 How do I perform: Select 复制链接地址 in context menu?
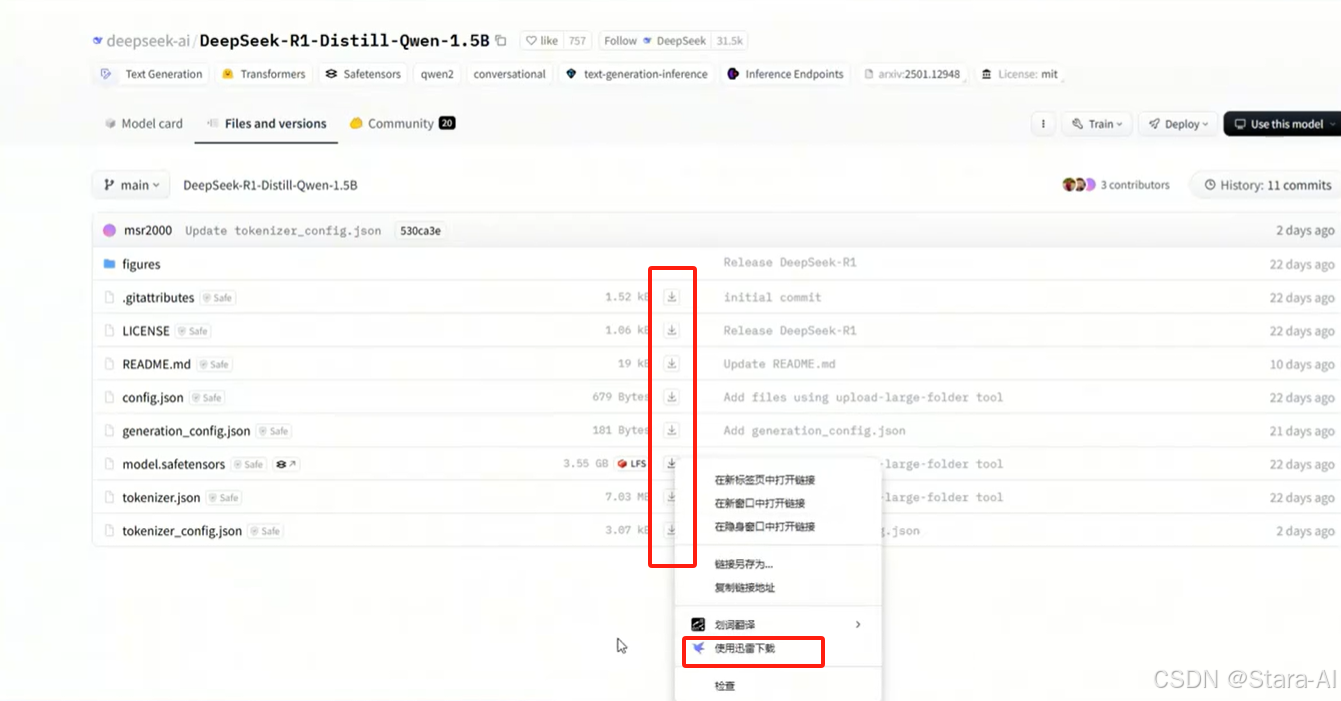(x=745, y=588)
